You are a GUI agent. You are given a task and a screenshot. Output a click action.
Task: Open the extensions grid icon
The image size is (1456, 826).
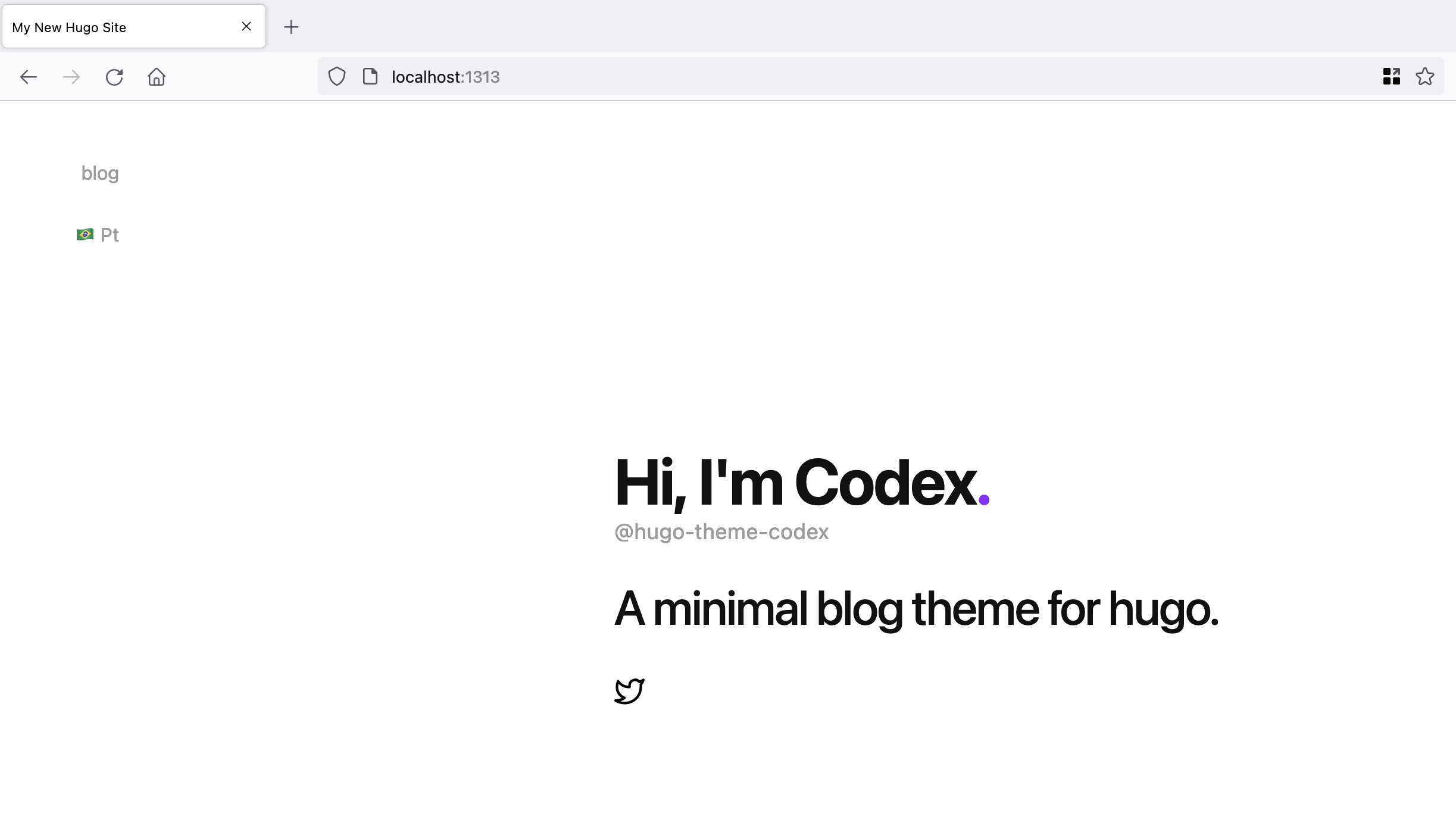click(1391, 77)
